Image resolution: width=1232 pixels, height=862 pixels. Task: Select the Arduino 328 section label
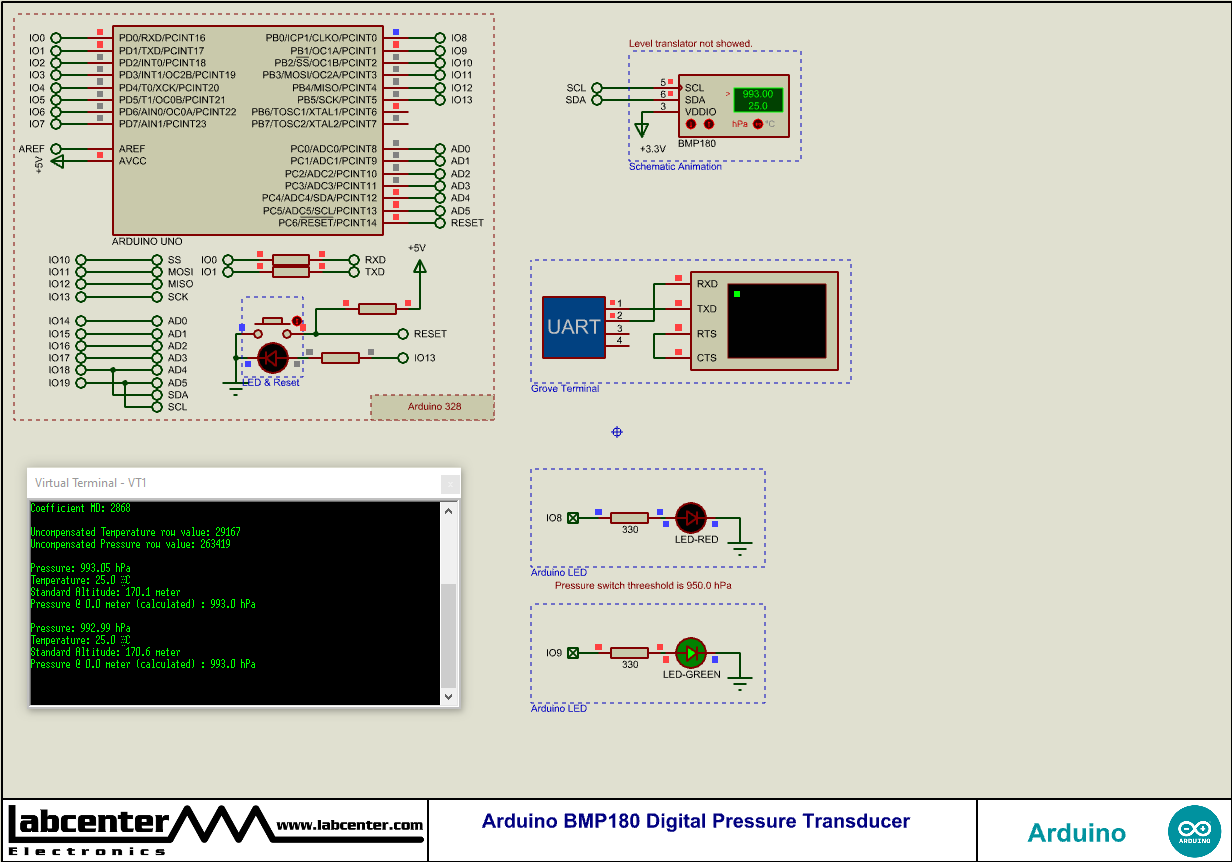tap(432, 406)
